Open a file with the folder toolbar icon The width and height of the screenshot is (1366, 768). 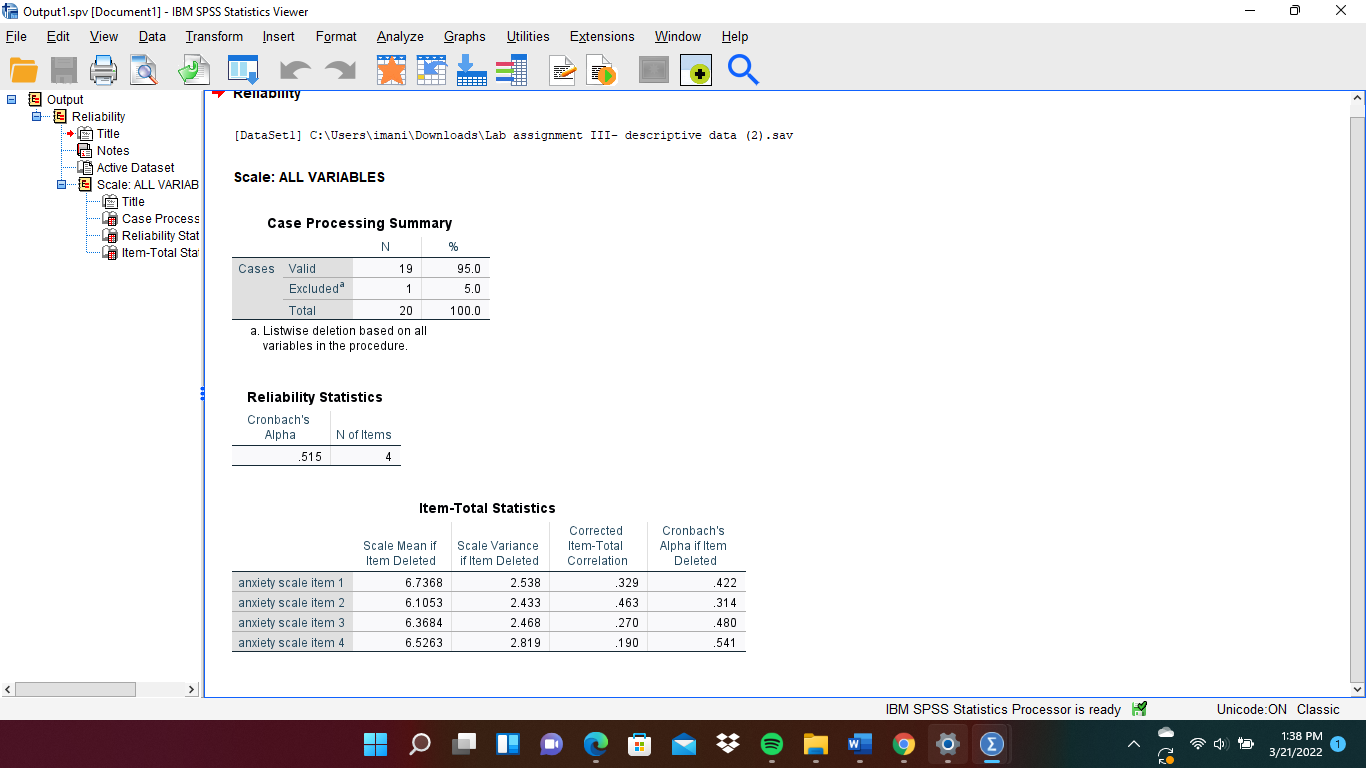26,71
